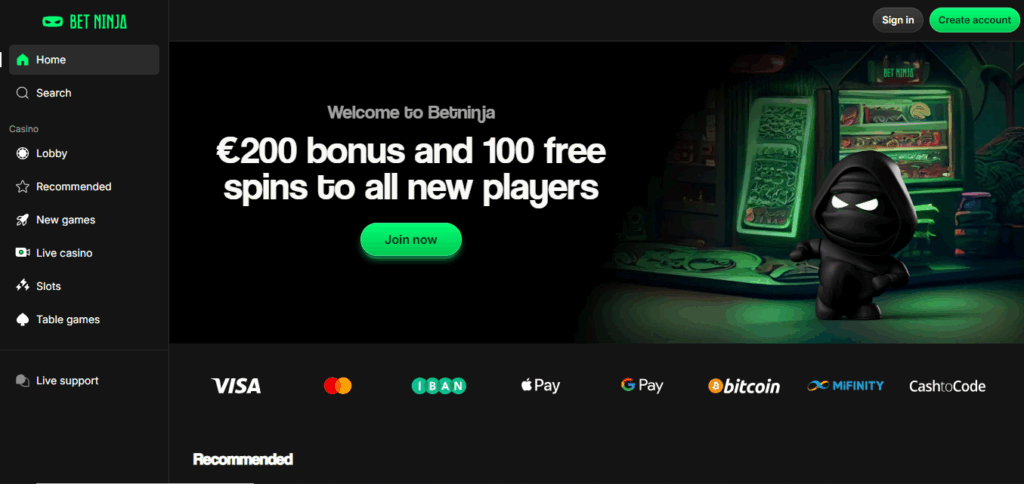Click the Mastercard payment logo
The height and width of the screenshot is (484, 1024).
tap(338, 386)
